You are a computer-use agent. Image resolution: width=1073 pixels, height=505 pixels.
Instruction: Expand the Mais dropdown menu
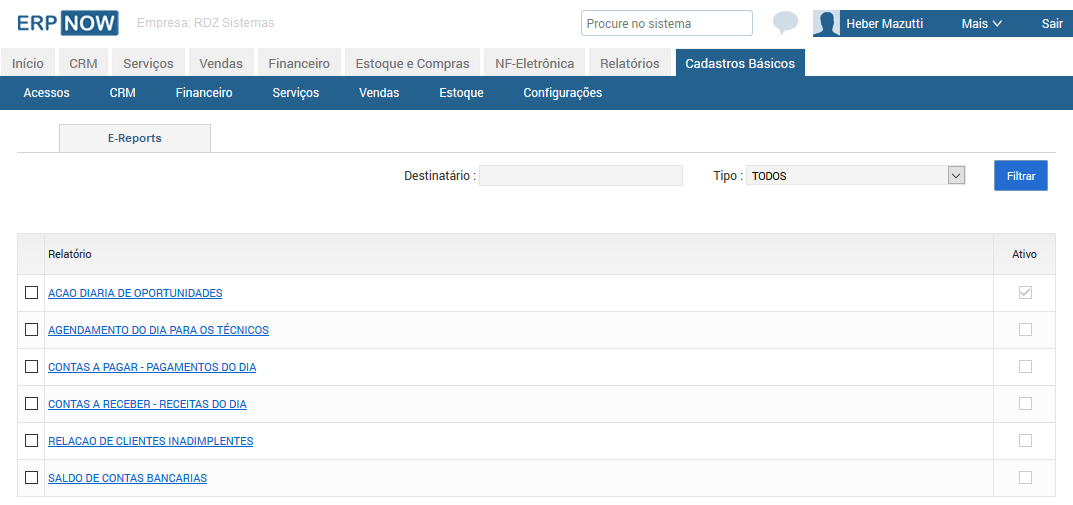[981, 23]
